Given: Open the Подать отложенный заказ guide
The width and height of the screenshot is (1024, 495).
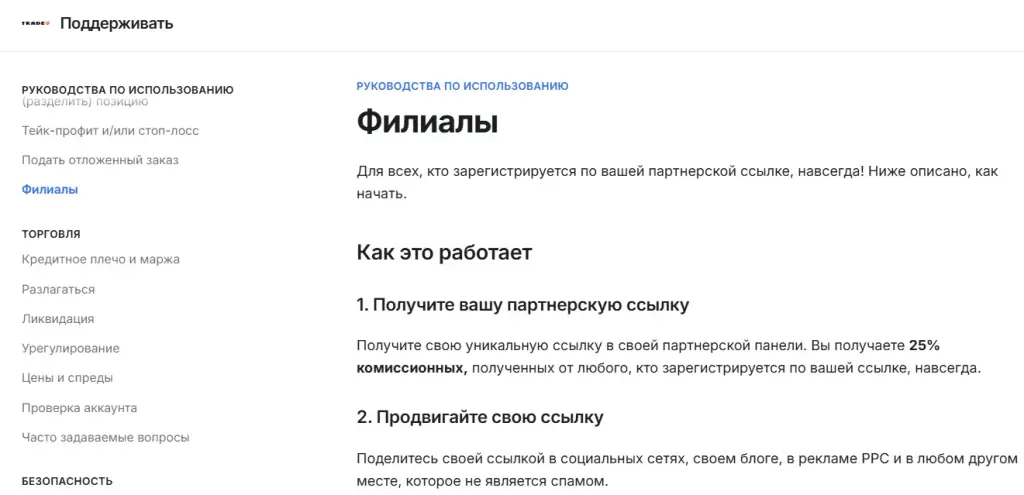Looking at the screenshot, I should tap(100, 160).
